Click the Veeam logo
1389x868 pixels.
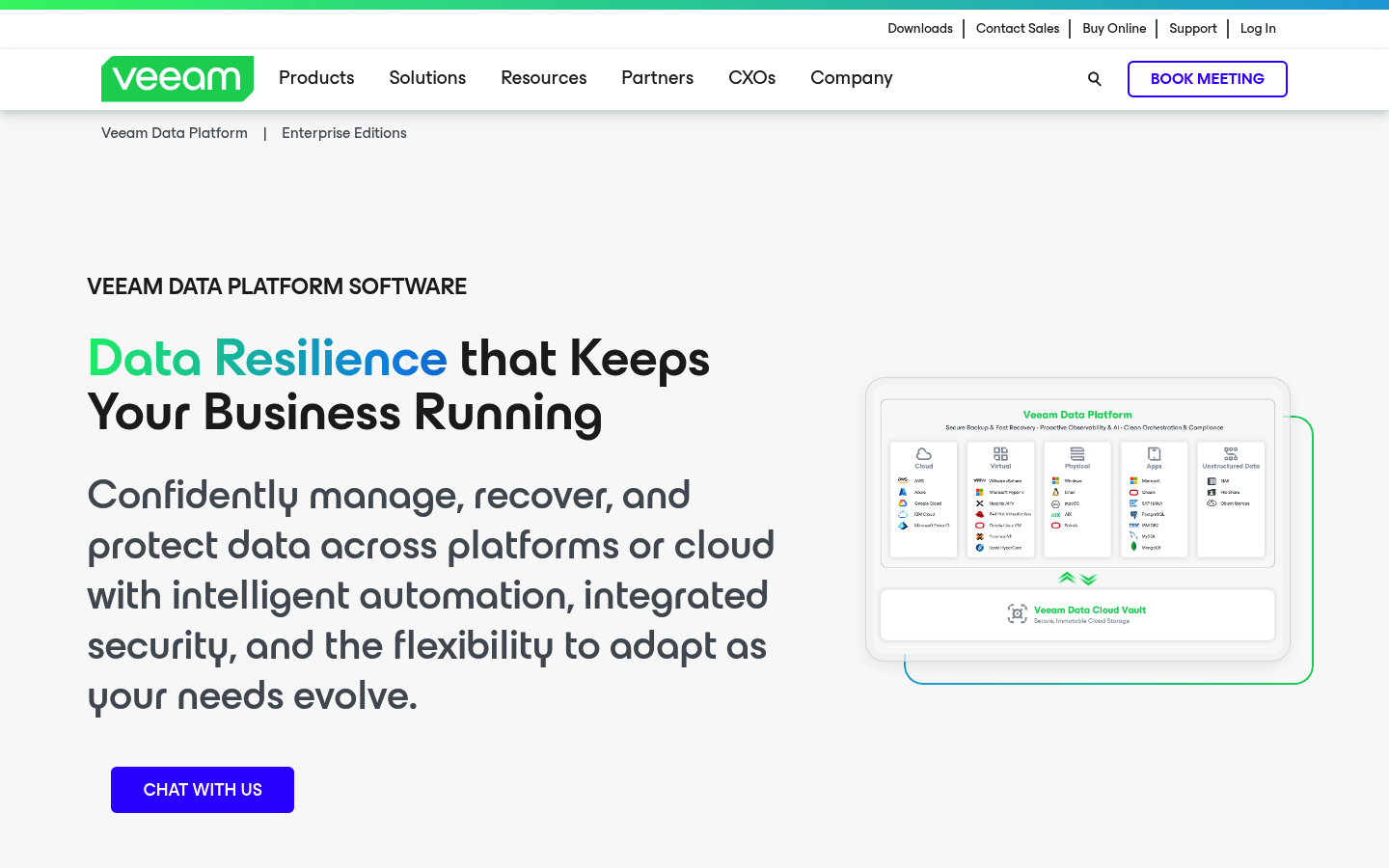177,79
